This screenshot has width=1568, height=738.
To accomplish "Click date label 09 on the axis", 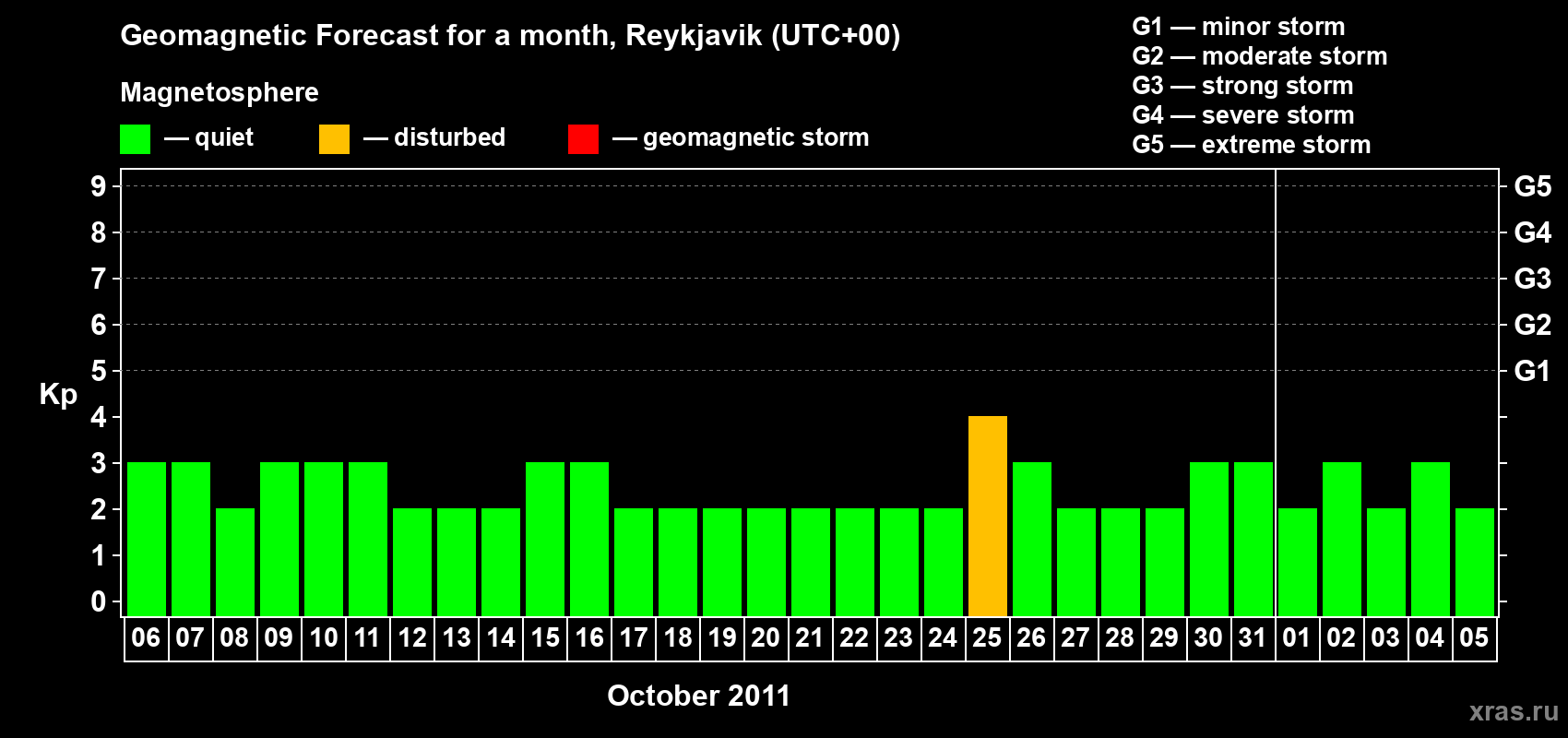I will (279, 637).
